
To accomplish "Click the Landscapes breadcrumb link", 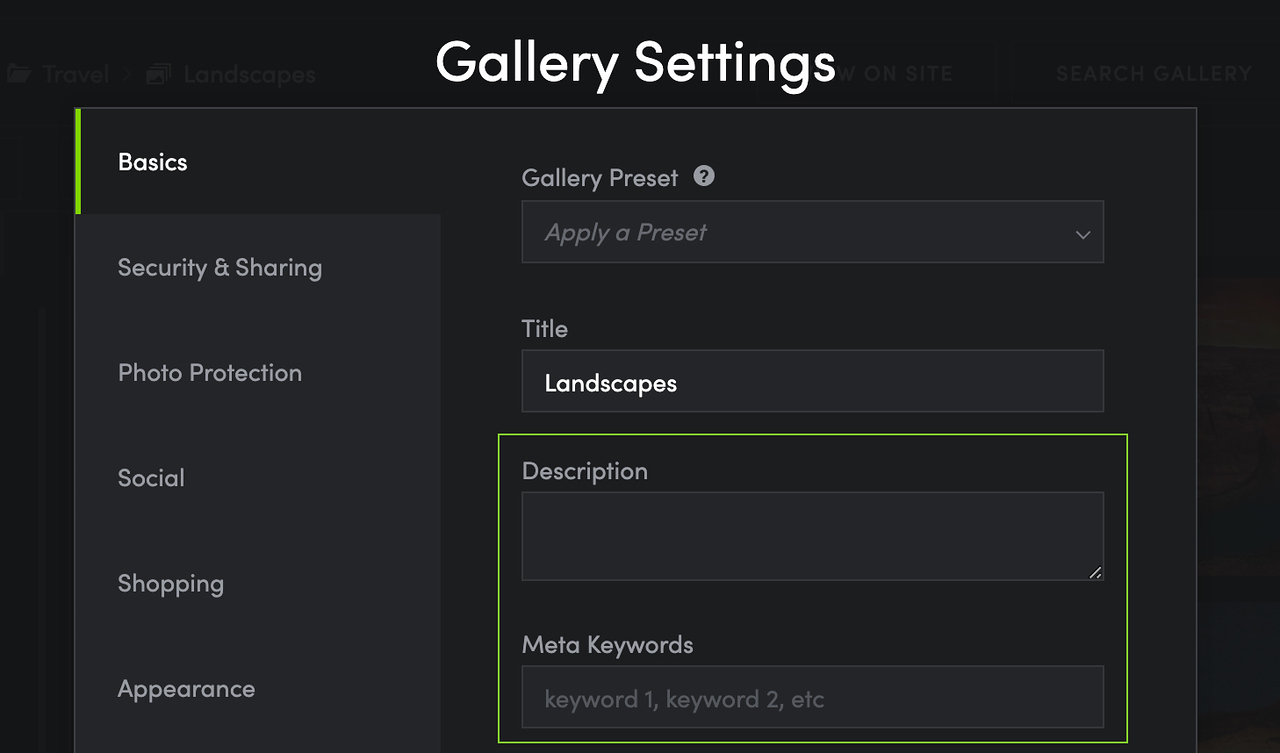I will point(249,74).
